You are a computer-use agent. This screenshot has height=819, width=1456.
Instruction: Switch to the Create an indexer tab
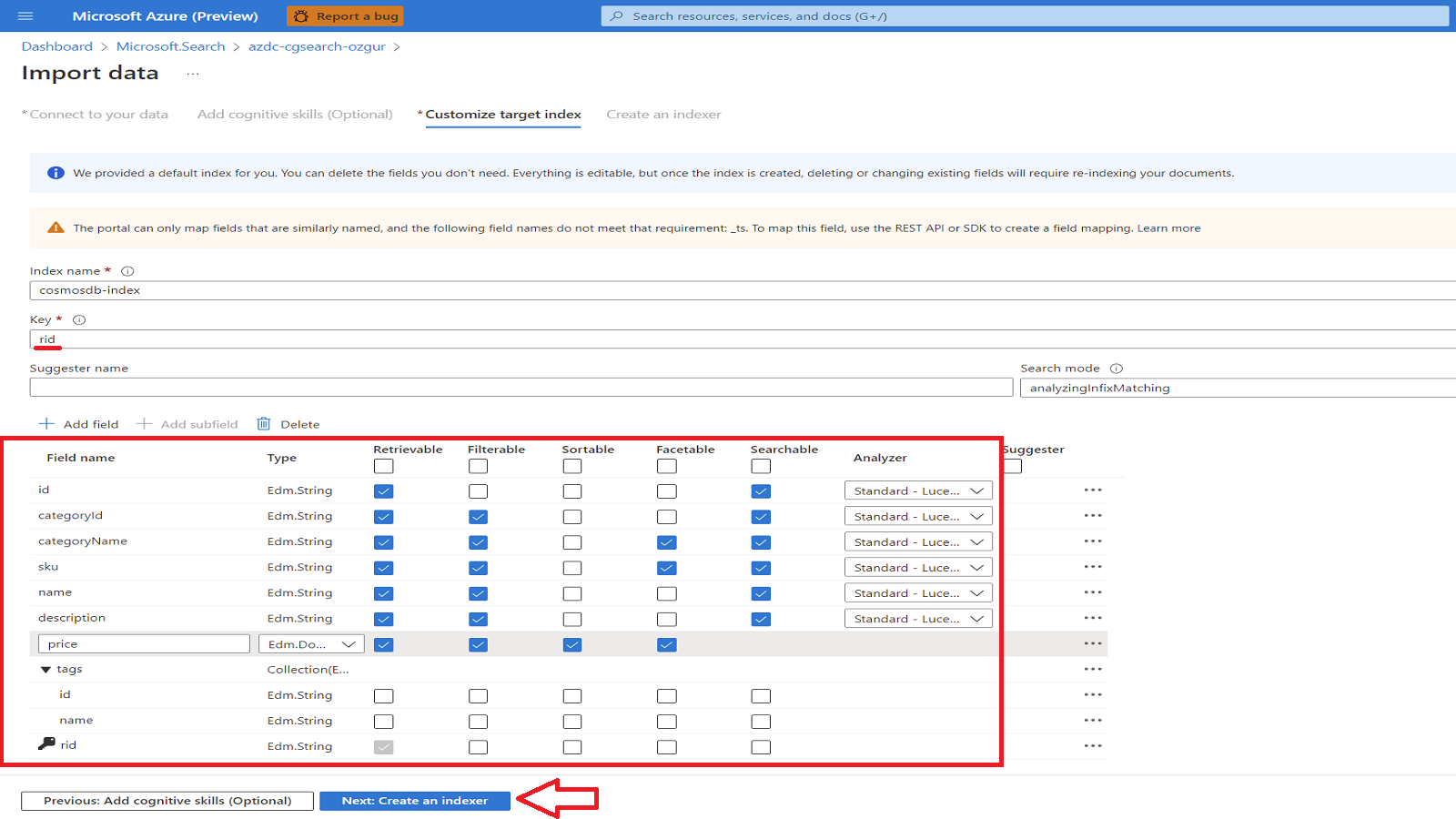click(x=663, y=115)
